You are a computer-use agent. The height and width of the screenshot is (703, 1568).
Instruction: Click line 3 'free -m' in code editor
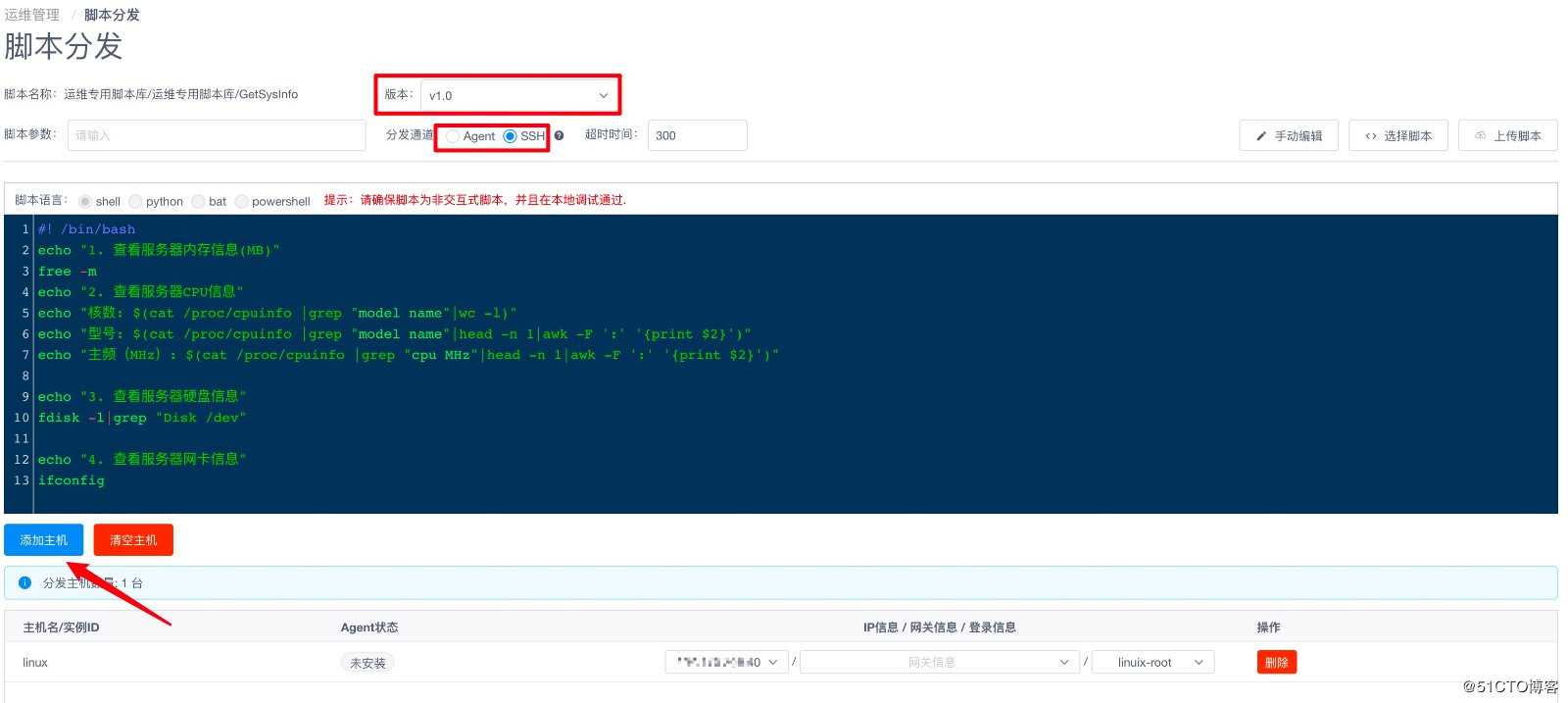click(x=68, y=271)
